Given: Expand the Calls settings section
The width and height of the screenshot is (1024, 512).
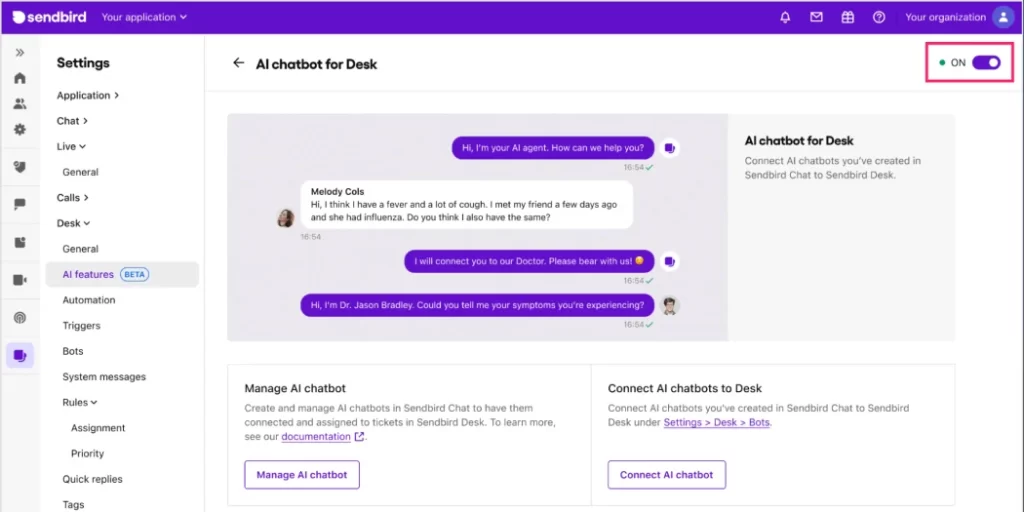Looking at the screenshot, I should pyautogui.click(x=73, y=197).
